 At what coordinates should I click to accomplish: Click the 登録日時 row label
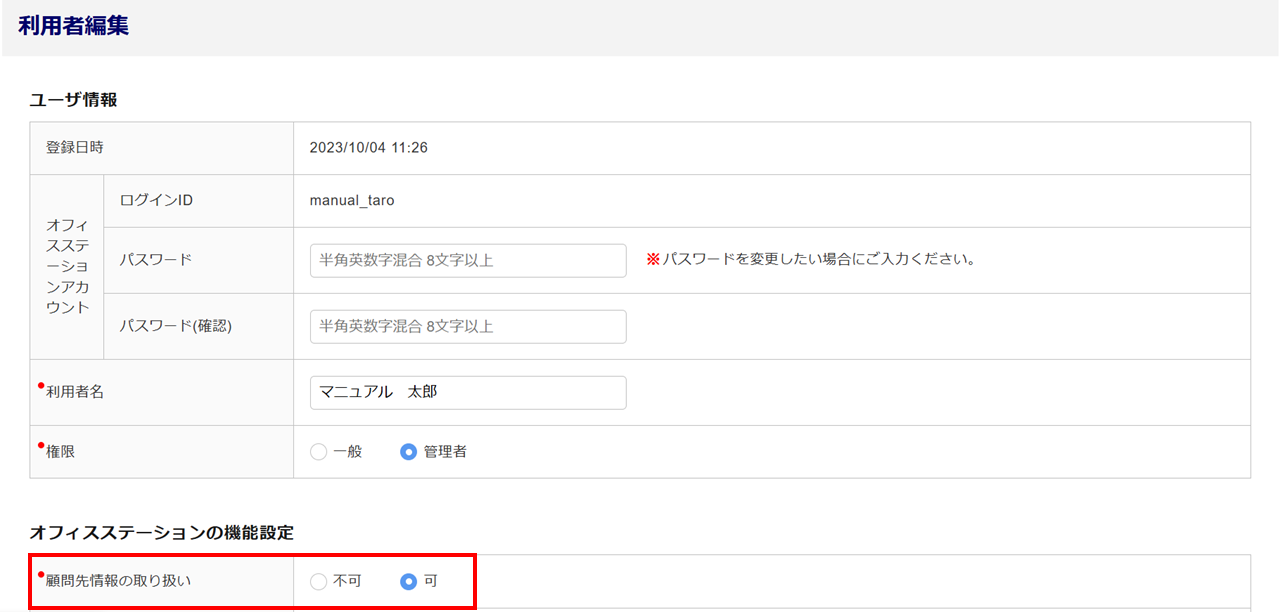pyautogui.click(x=74, y=148)
